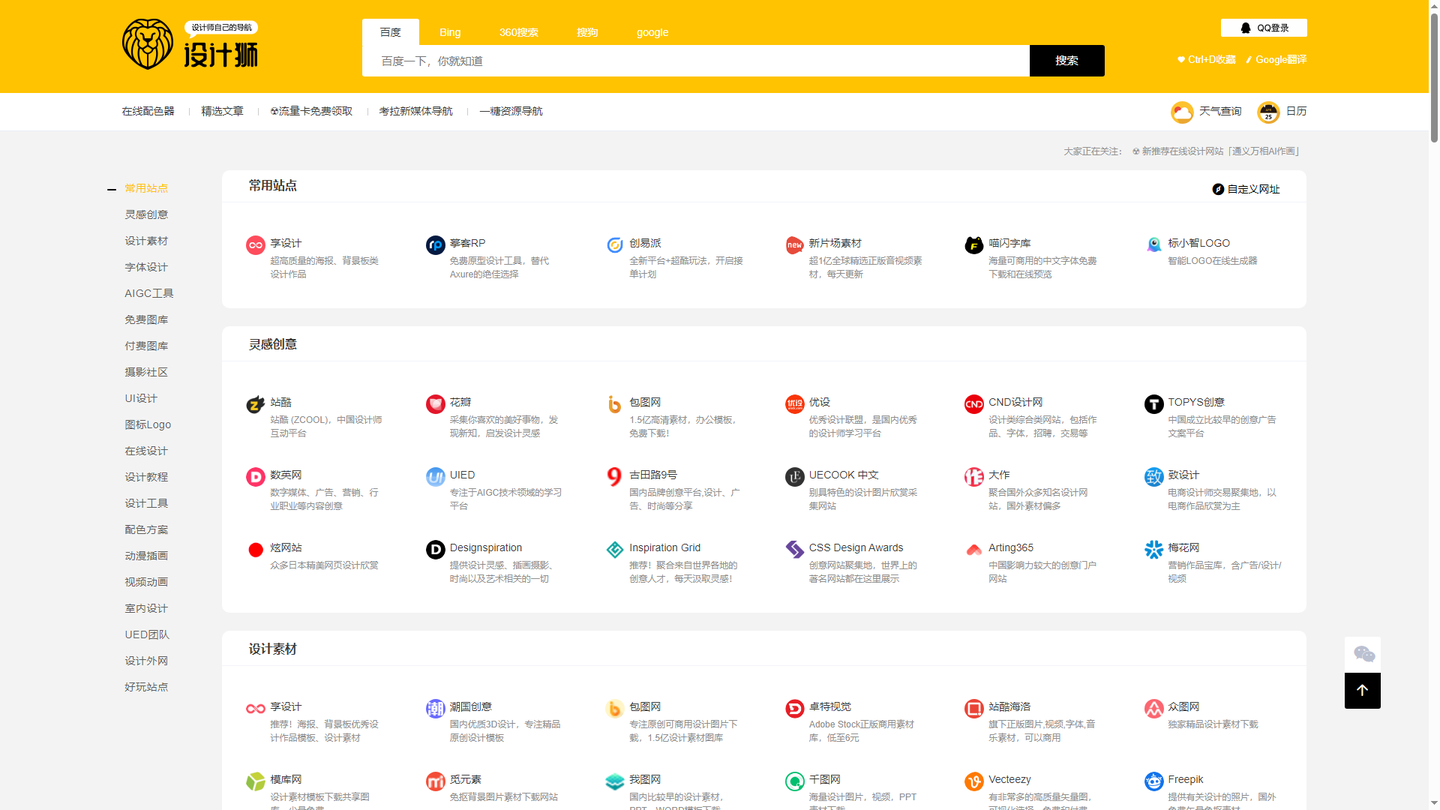
Task: Open the 致设计 icon
Action: 1154,477
